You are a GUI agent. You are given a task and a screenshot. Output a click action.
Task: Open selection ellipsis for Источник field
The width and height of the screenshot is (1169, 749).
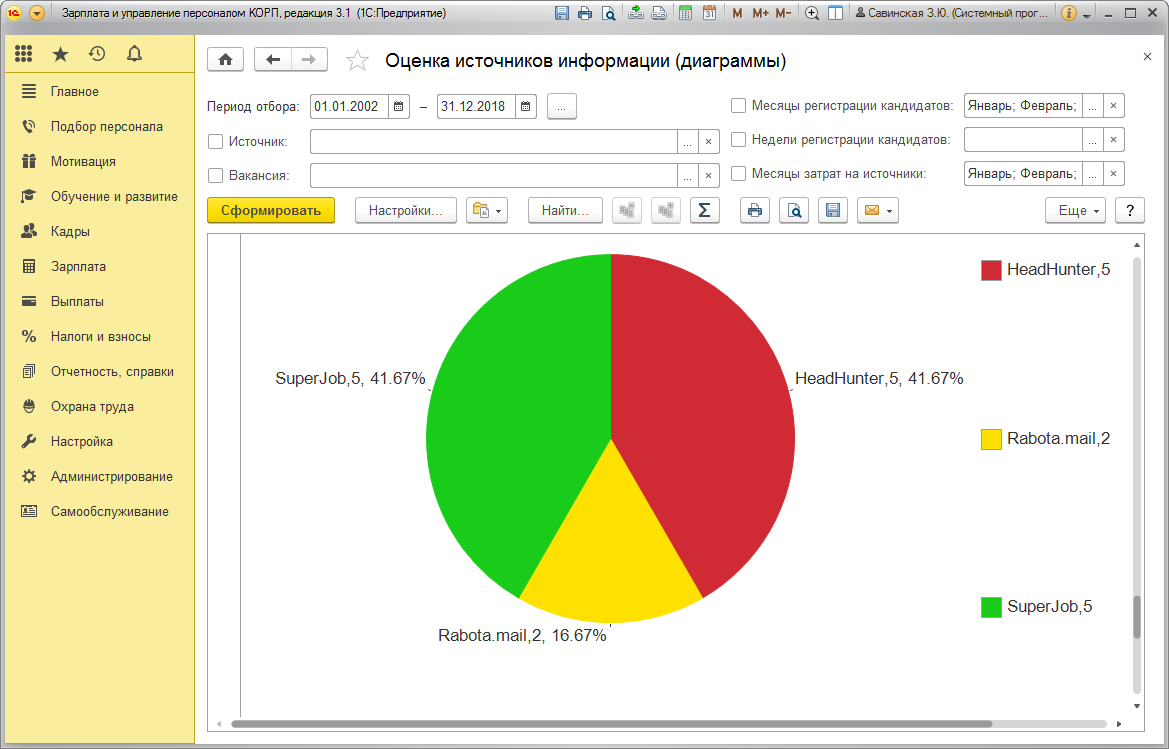pos(687,141)
